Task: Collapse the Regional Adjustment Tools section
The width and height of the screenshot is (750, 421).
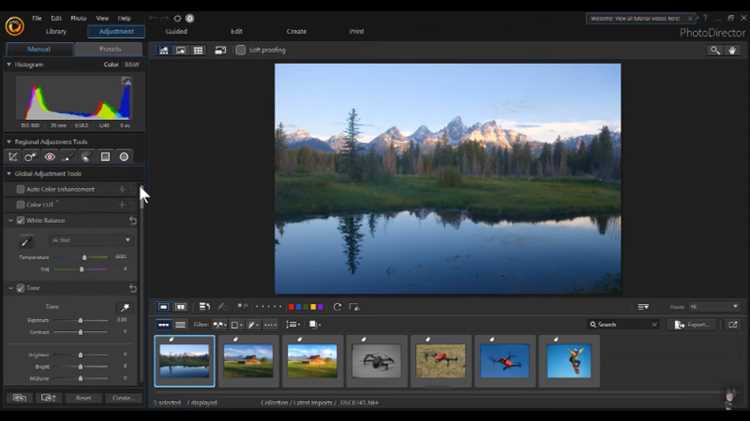Action: [x=9, y=142]
